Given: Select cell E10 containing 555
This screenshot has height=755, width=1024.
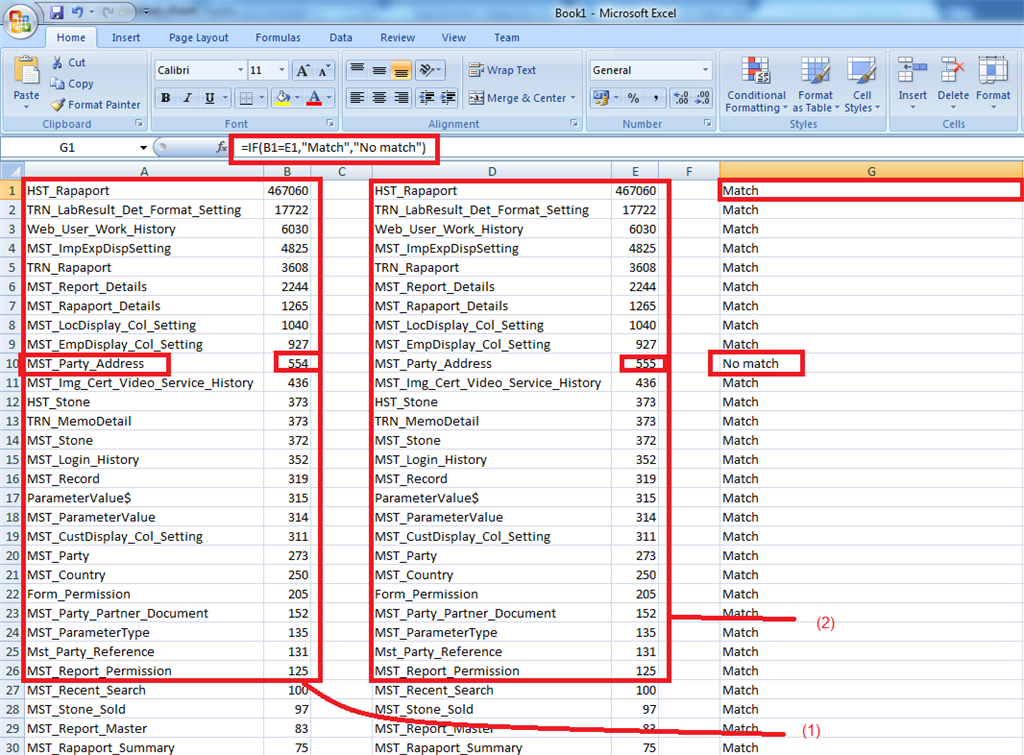Looking at the screenshot, I should click(x=635, y=364).
